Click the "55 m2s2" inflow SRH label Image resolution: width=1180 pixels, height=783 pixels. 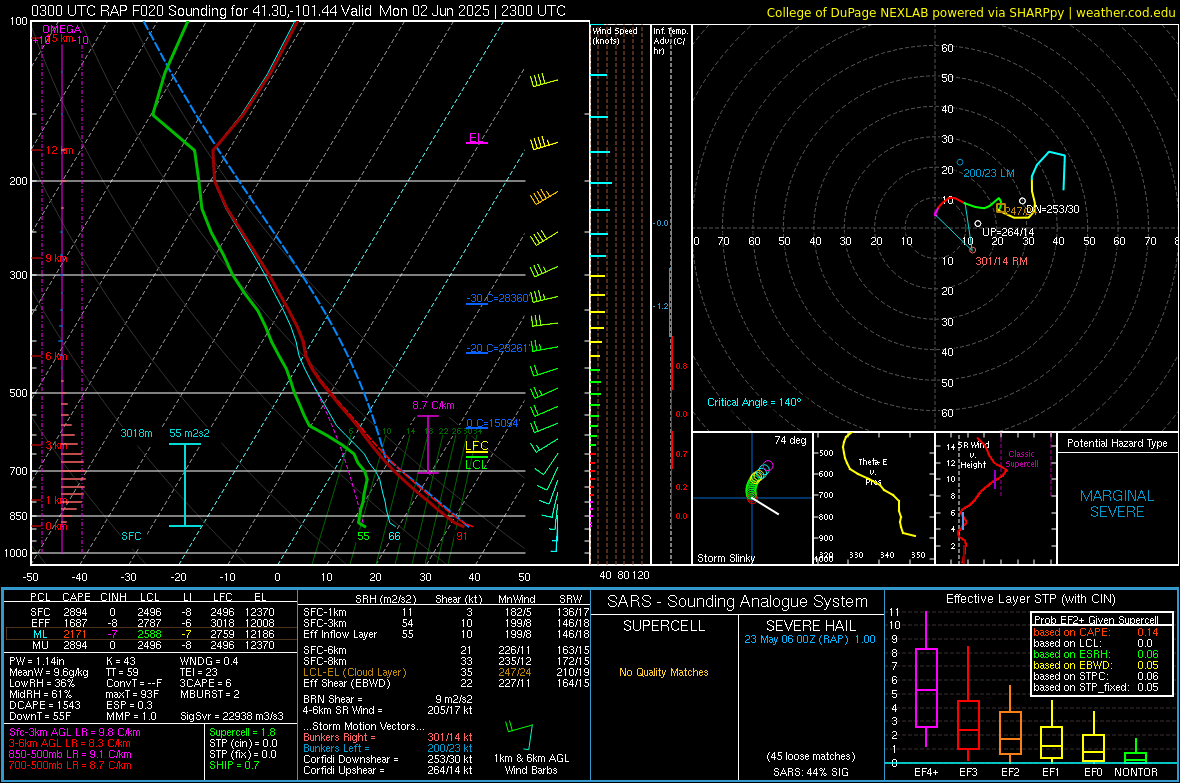coord(190,434)
